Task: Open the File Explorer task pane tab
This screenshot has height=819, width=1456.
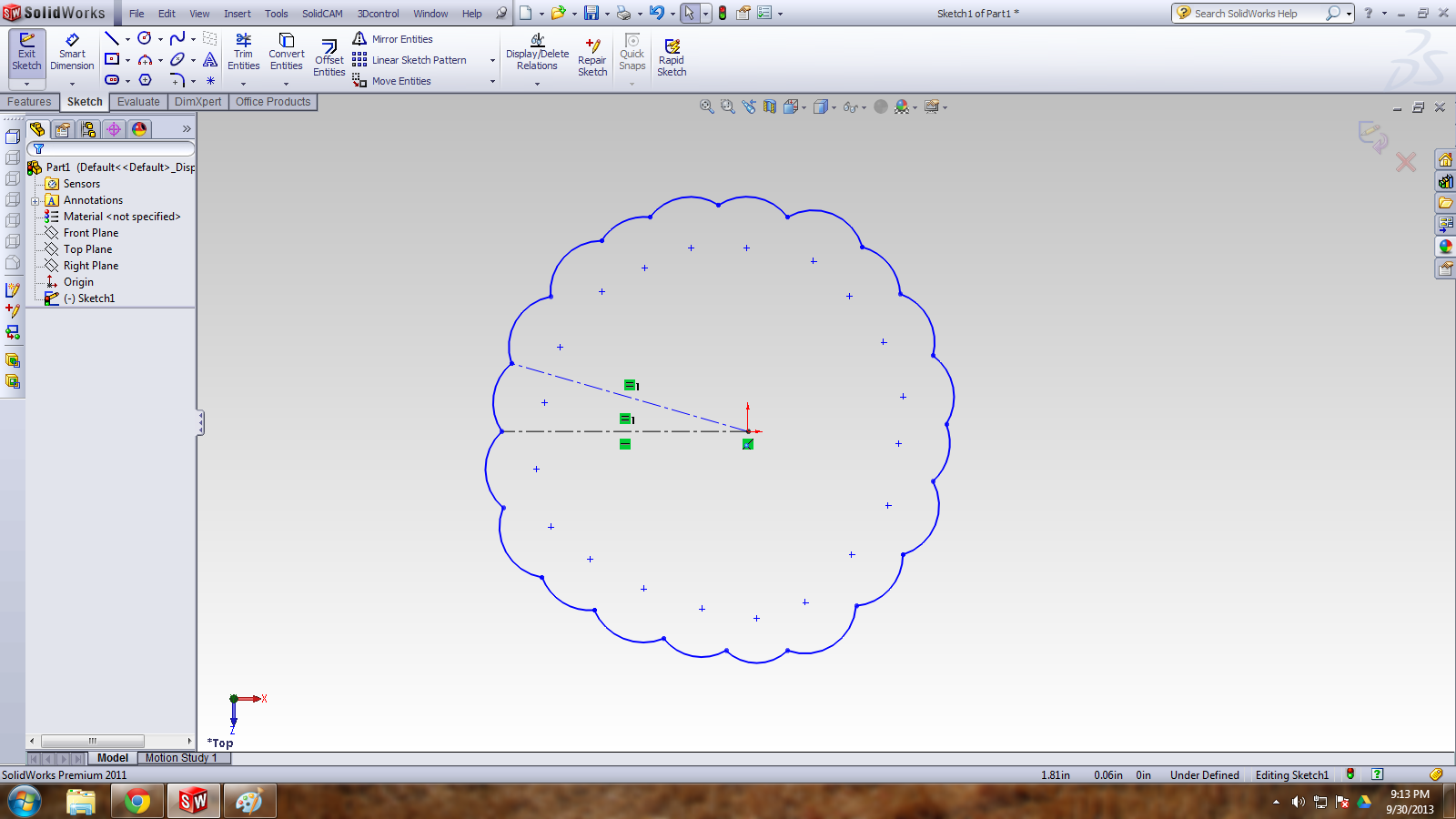Action: click(1445, 203)
